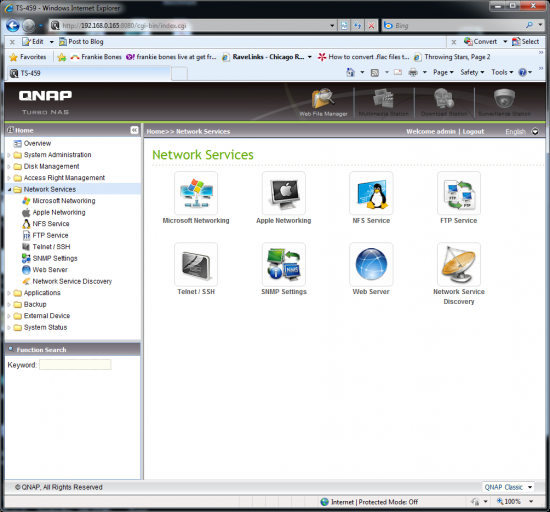
Task: Click the Print icon in command bar
Action: [413, 73]
